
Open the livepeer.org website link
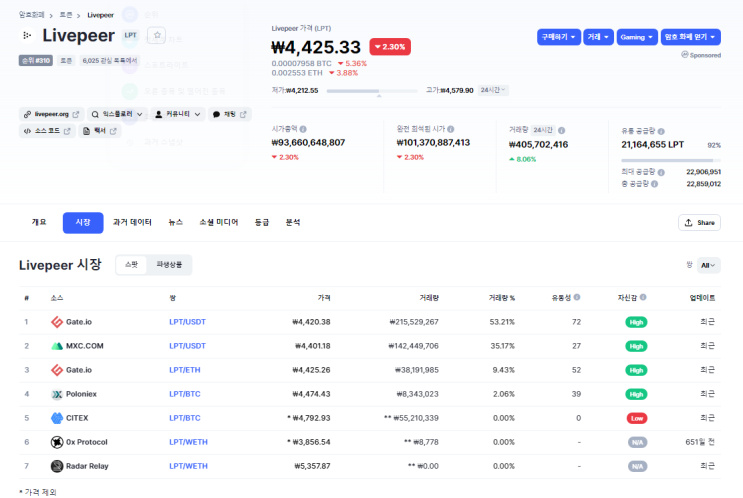coord(52,114)
